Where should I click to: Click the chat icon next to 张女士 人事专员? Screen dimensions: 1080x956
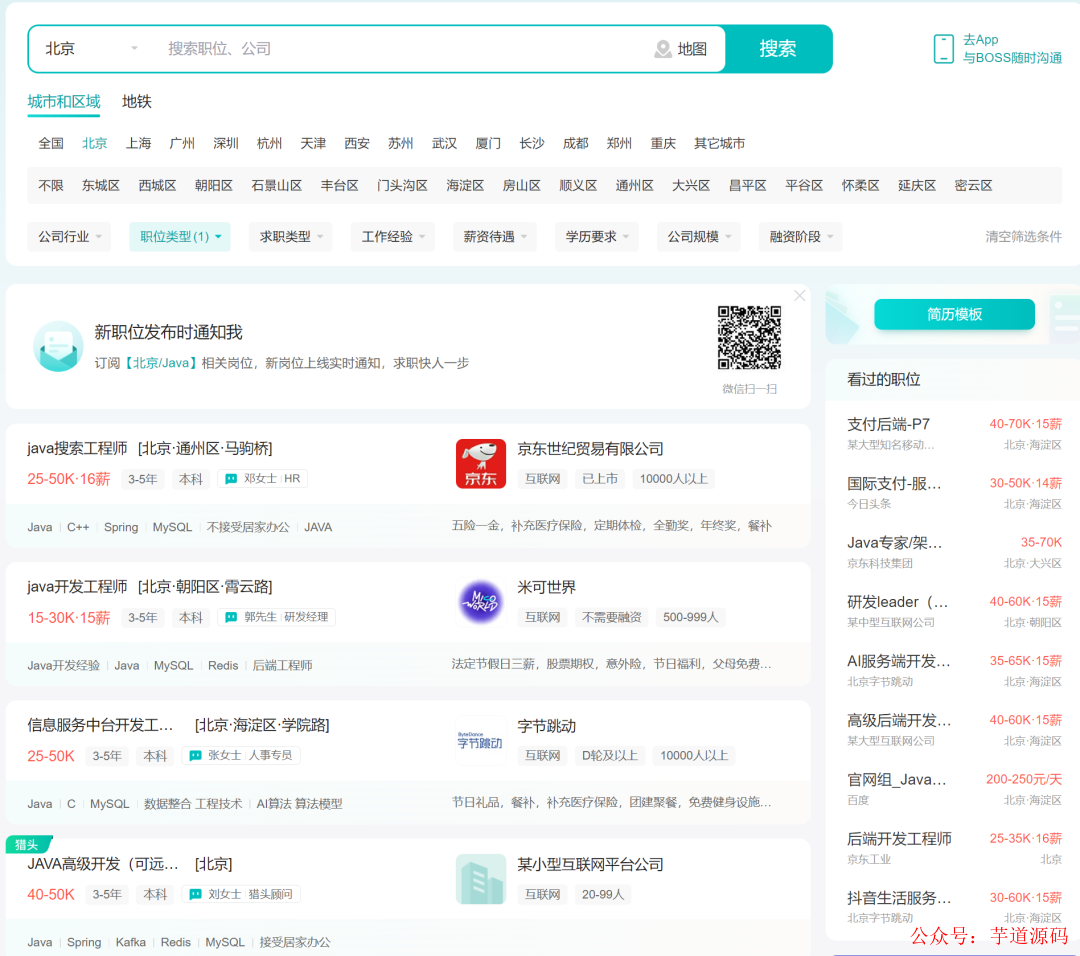point(196,756)
